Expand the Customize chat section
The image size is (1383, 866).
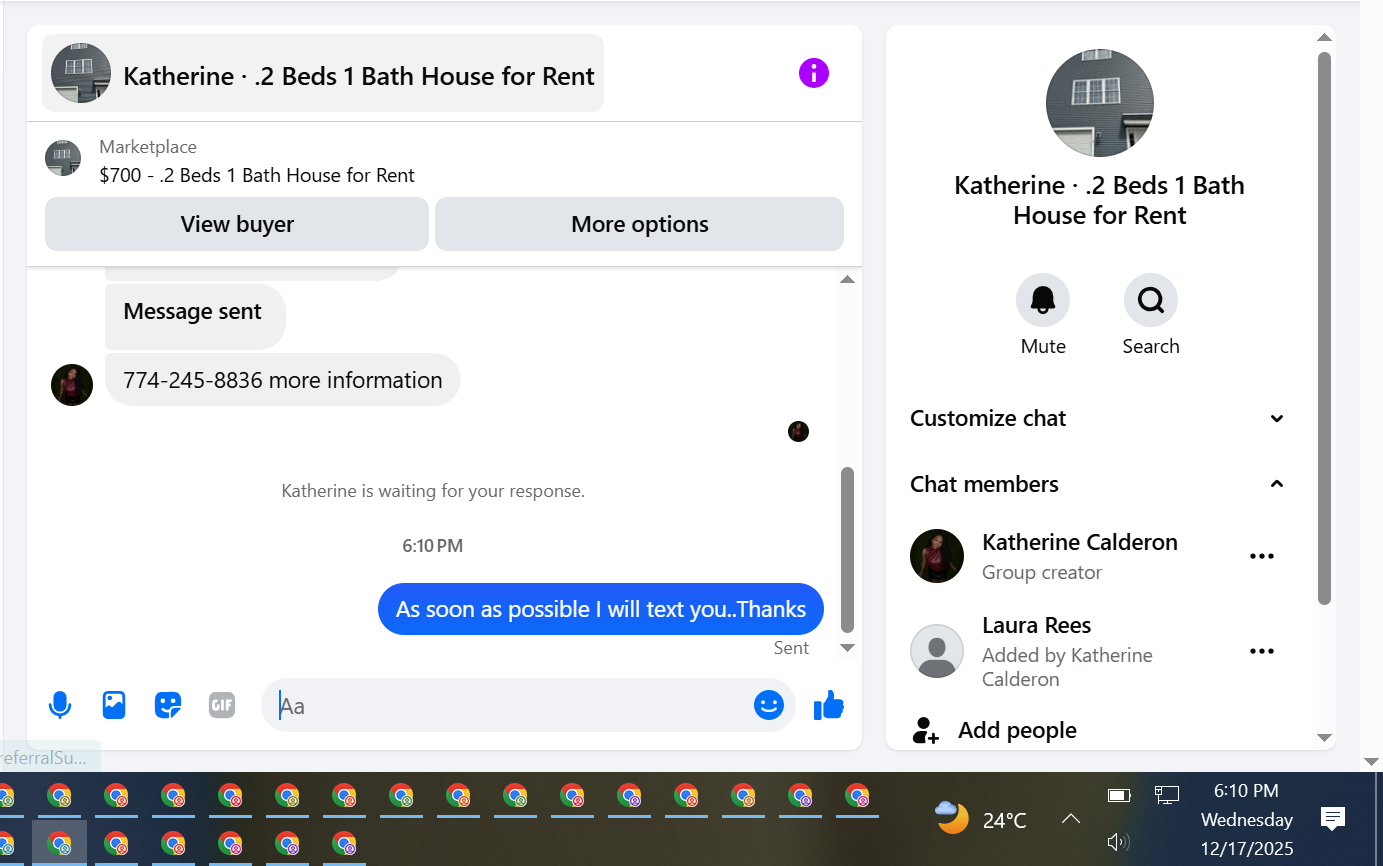tap(1099, 418)
